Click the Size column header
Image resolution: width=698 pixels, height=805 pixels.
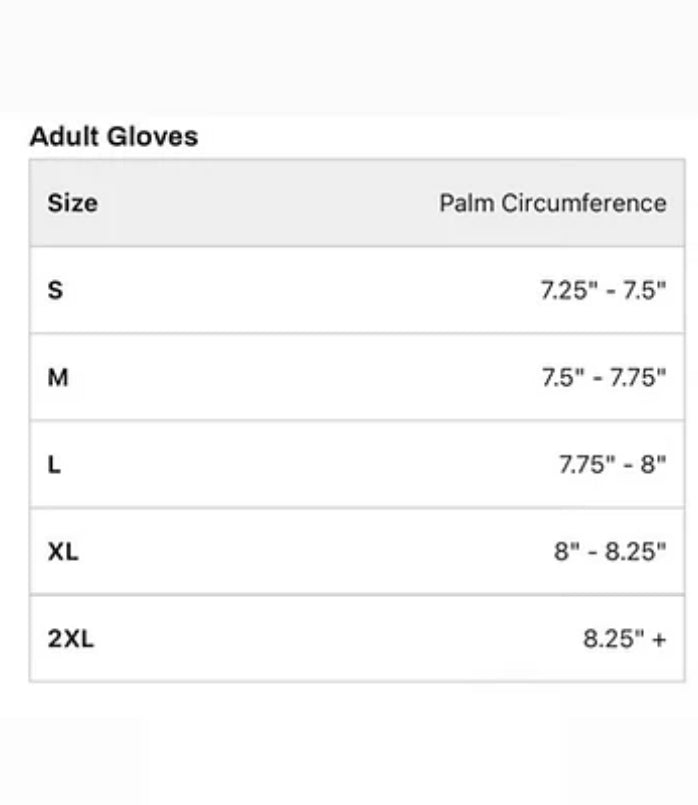tap(72, 203)
